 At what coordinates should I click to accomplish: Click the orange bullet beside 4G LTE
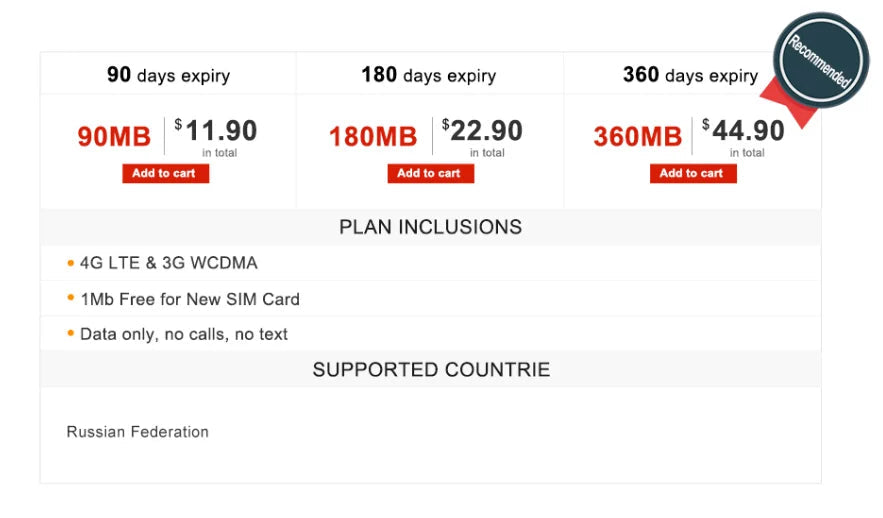click(71, 263)
